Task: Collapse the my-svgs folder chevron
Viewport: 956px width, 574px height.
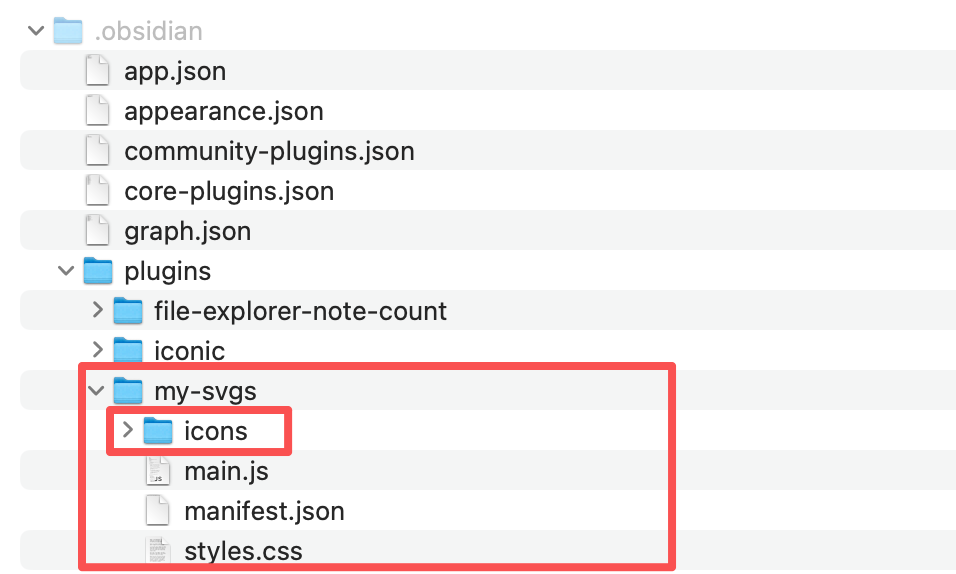Action: (x=97, y=390)
